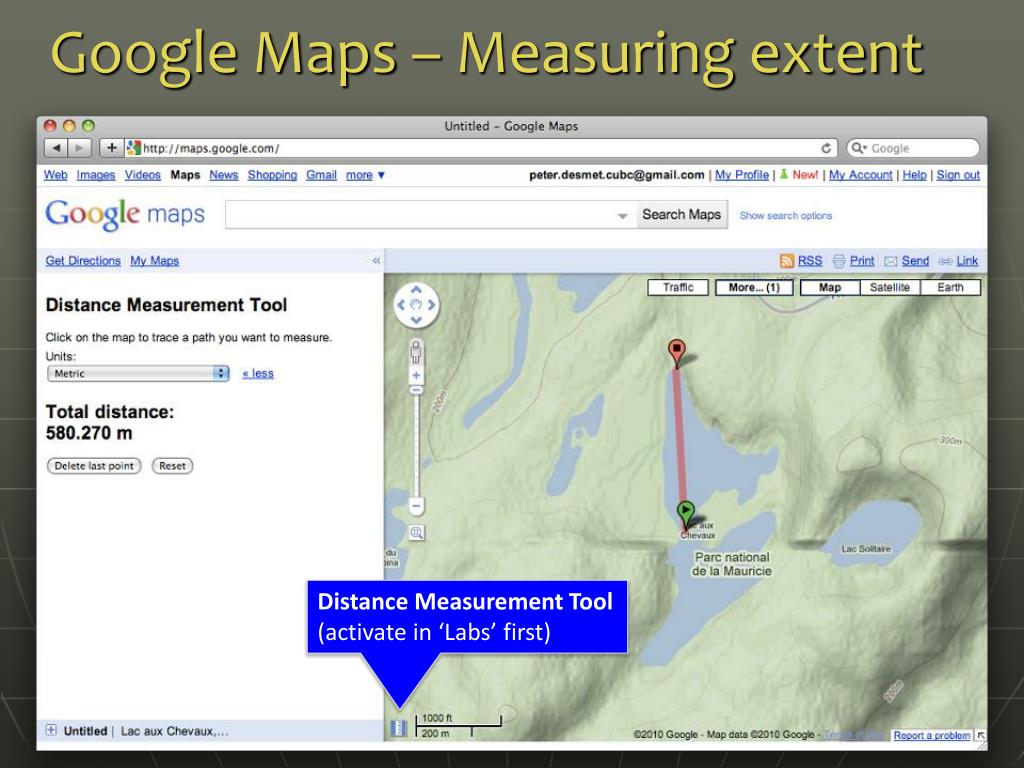Click the site favicon in the address bar

[x=133, y=148]
